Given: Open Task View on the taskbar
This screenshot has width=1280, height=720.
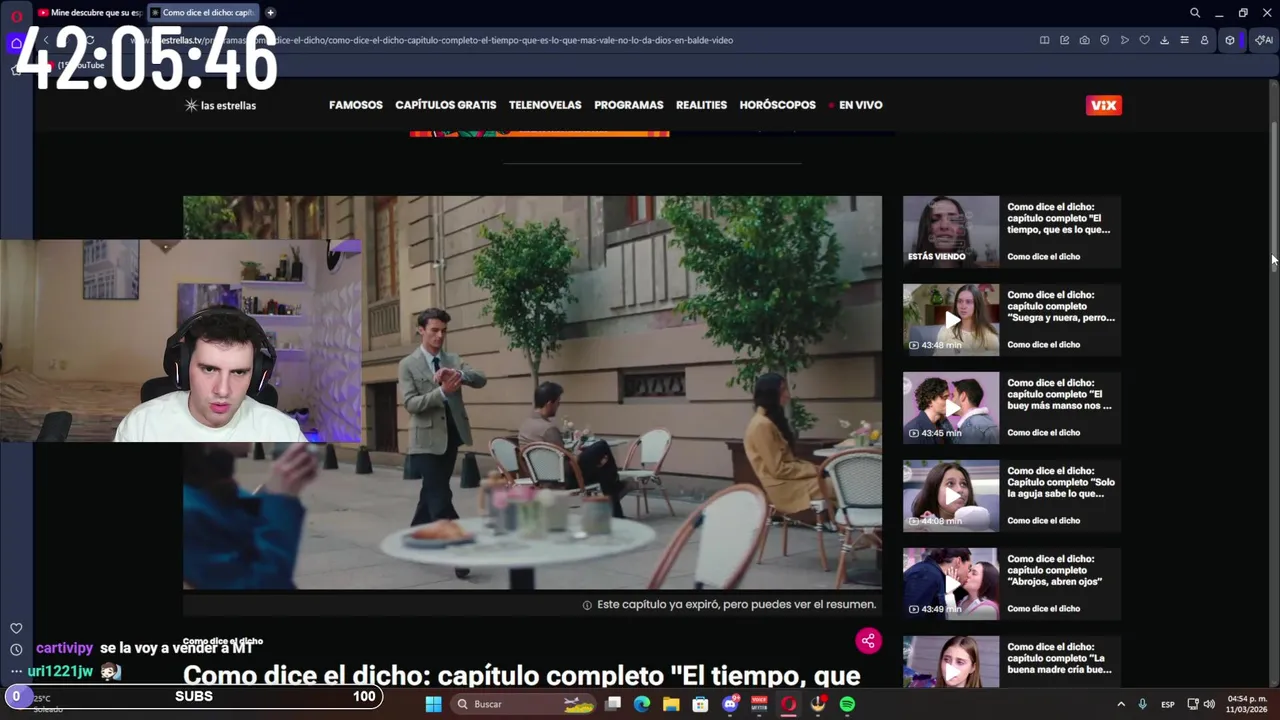Looking at the screenshot, I should pos(614,704).
